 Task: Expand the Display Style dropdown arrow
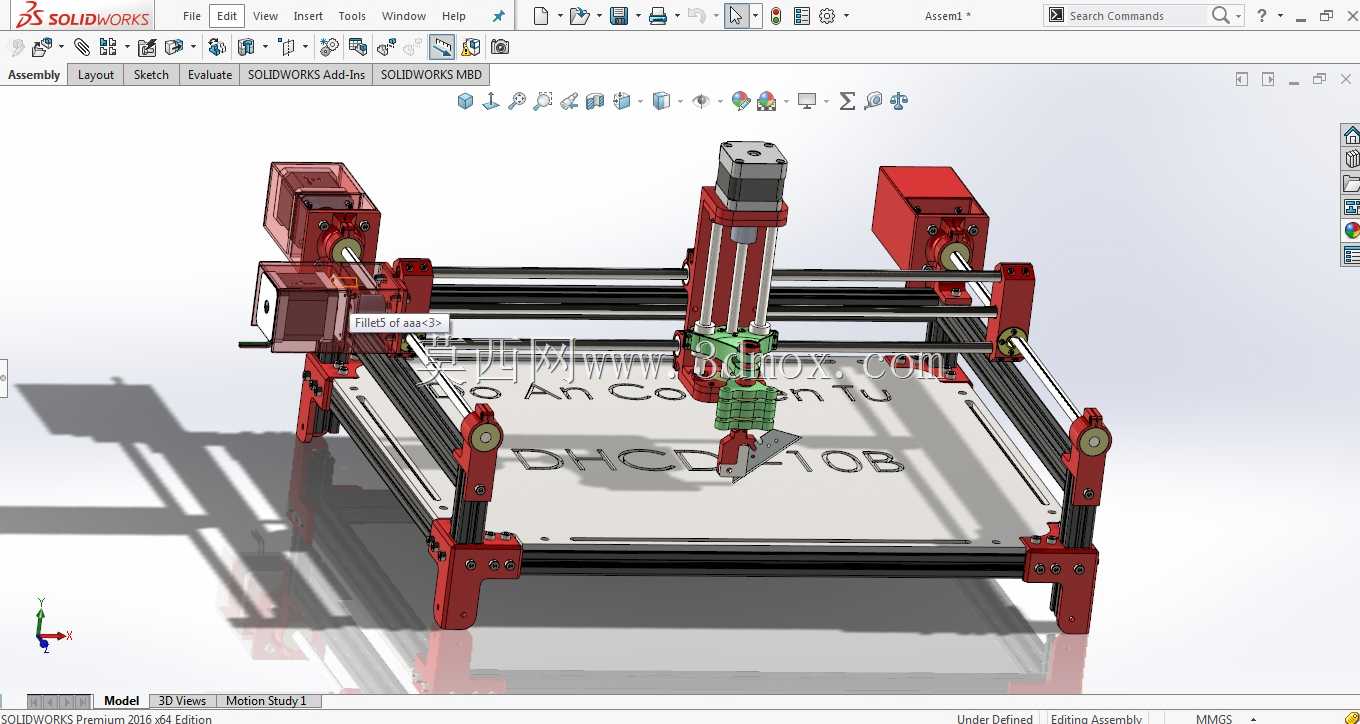click(680, 101)
